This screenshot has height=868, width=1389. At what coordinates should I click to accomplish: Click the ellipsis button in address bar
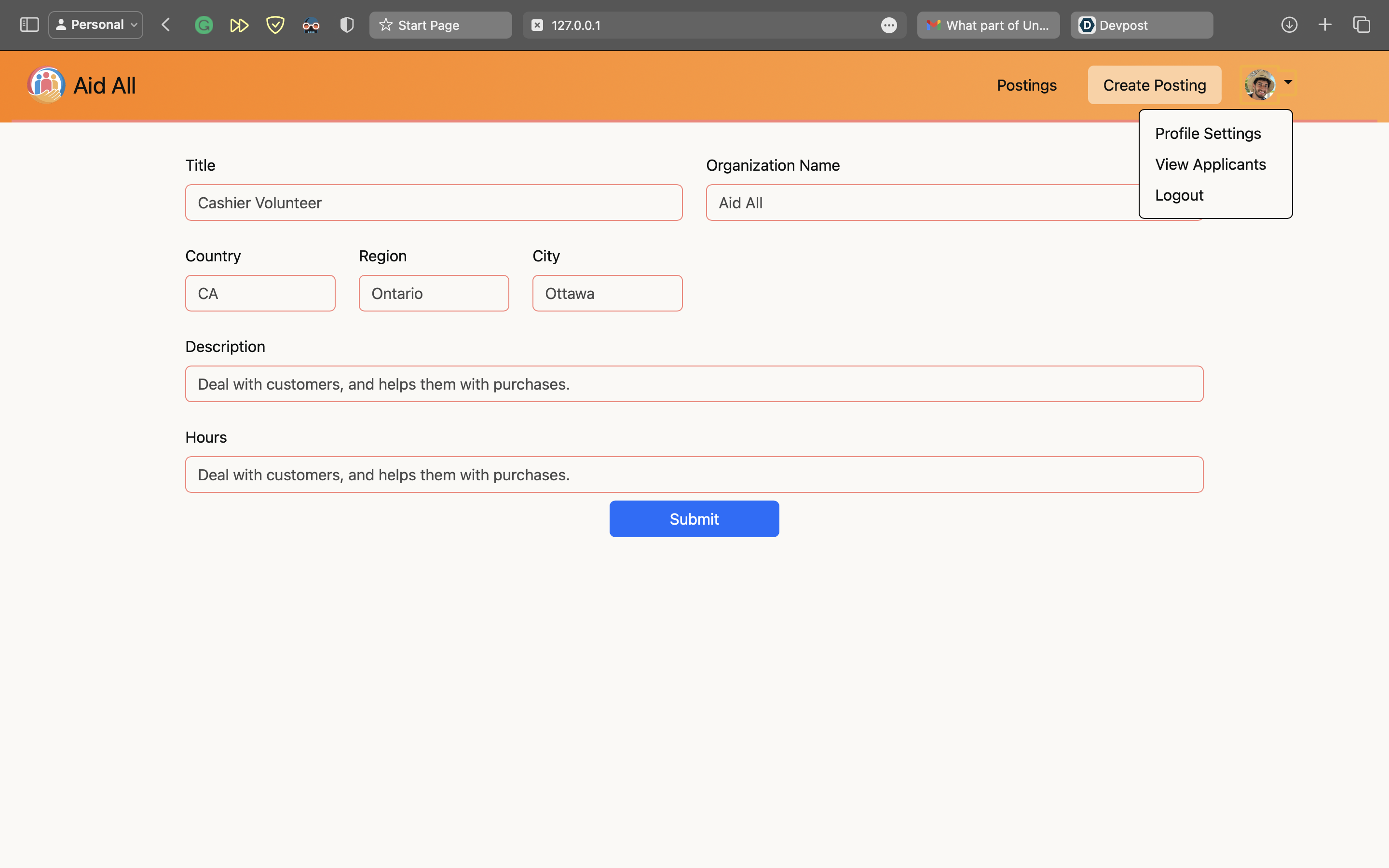(x=888, y=25)
